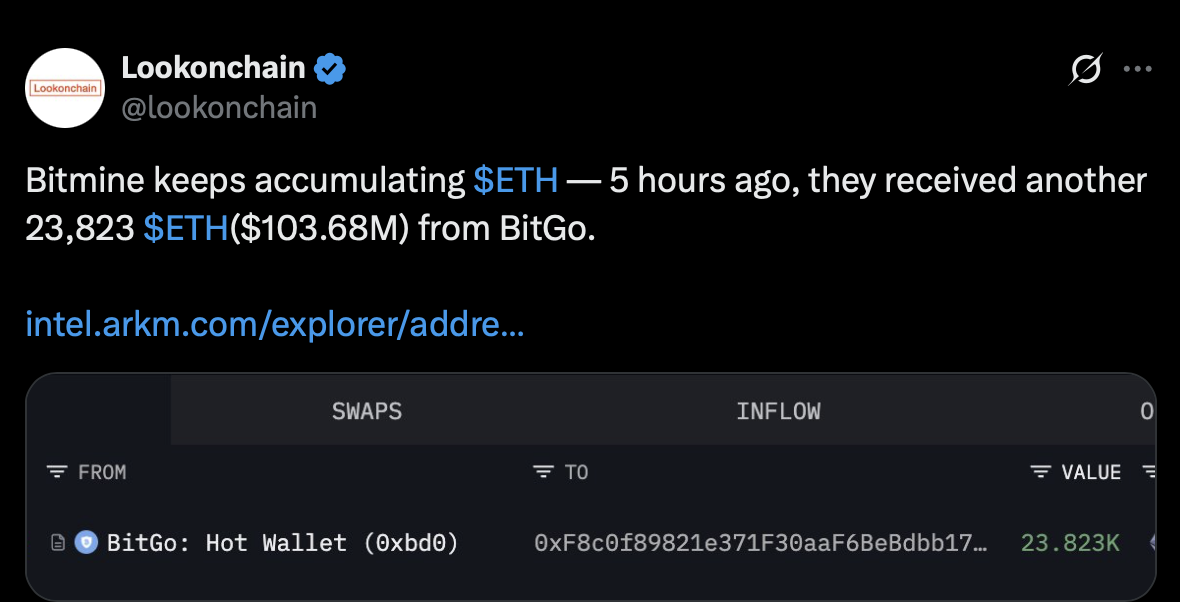Open the BitGo: Hot Wallet (0xbd0) entity
1180x602 pixels.
pyautogui.click(x=282, y=543)
